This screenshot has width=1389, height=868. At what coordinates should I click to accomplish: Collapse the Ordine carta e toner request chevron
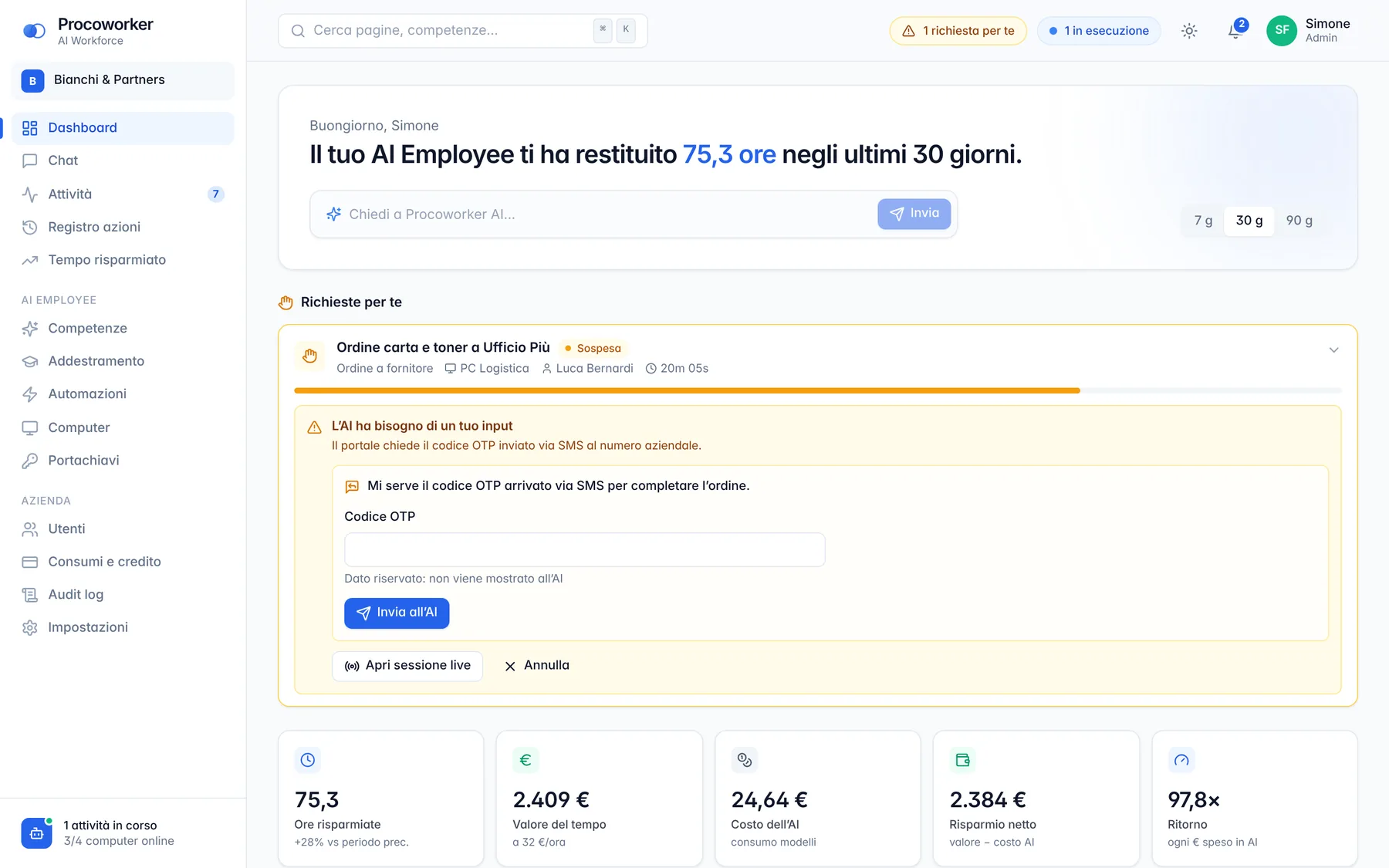click(1333, 350)
